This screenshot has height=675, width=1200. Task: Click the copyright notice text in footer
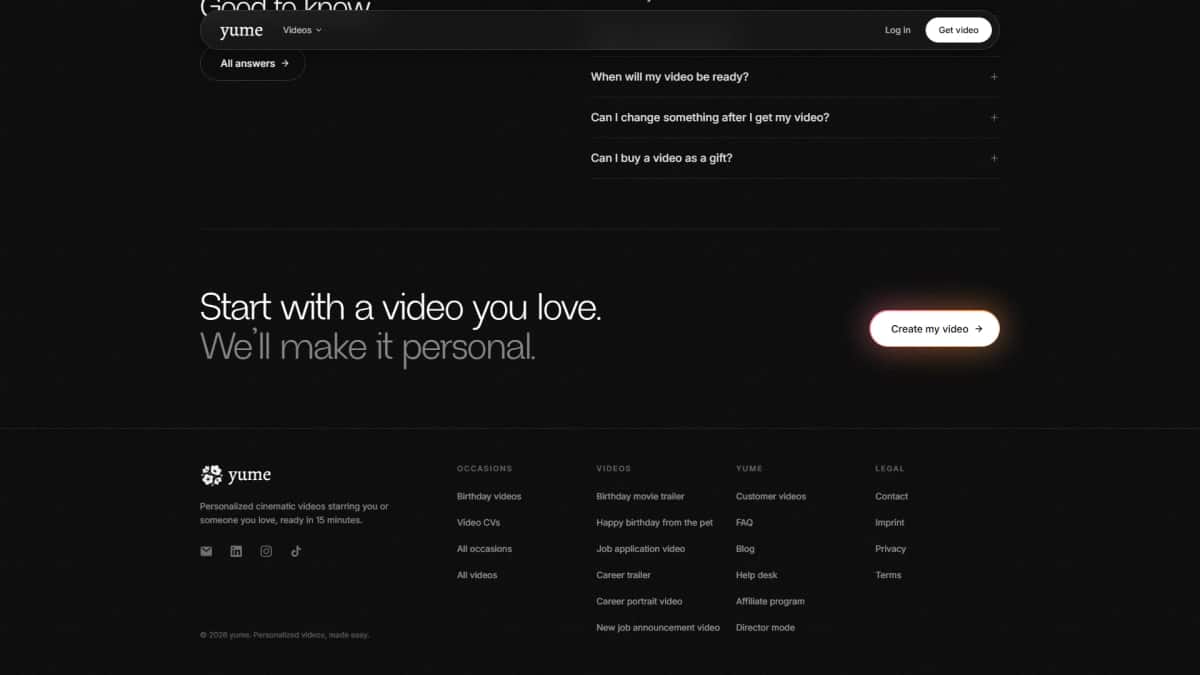click(x=285, y=635)
